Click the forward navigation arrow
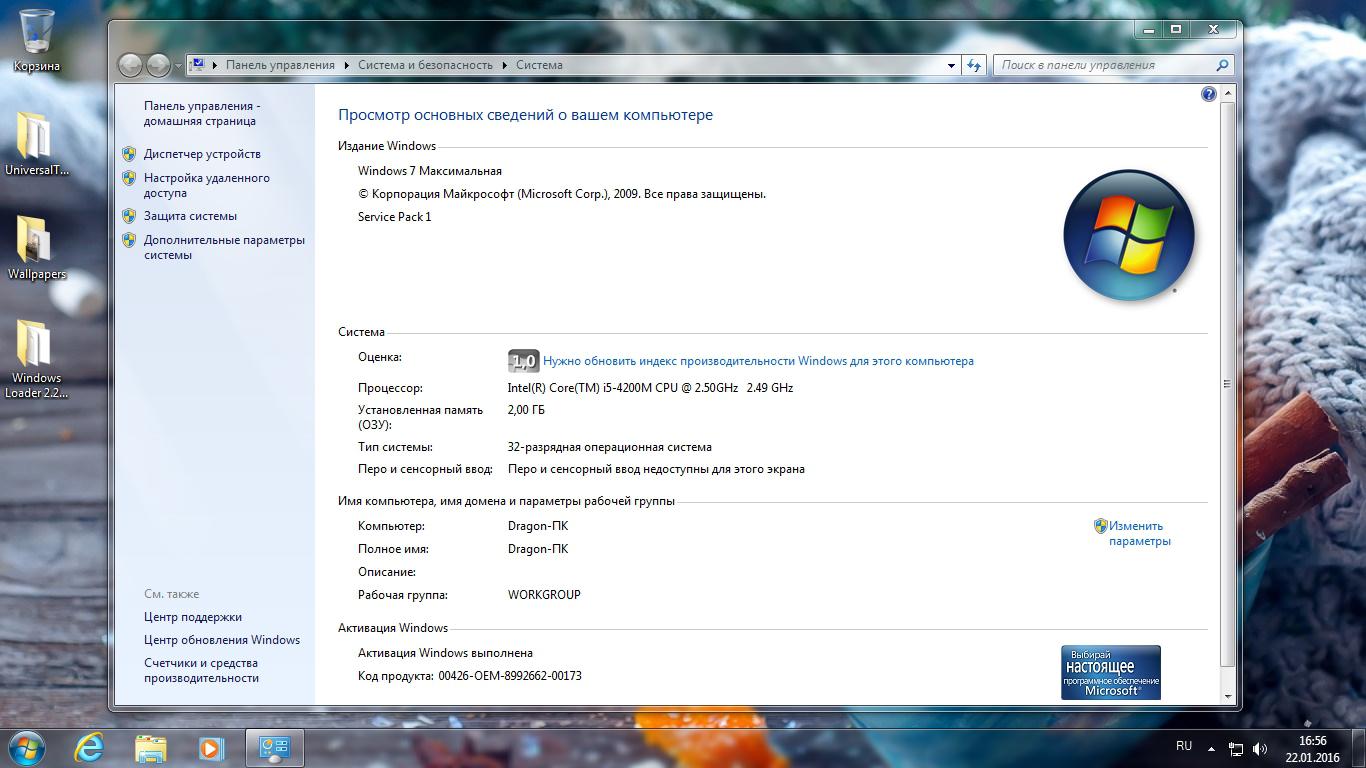This screenshot has width=1366, height=768. [x=158, y=65]
